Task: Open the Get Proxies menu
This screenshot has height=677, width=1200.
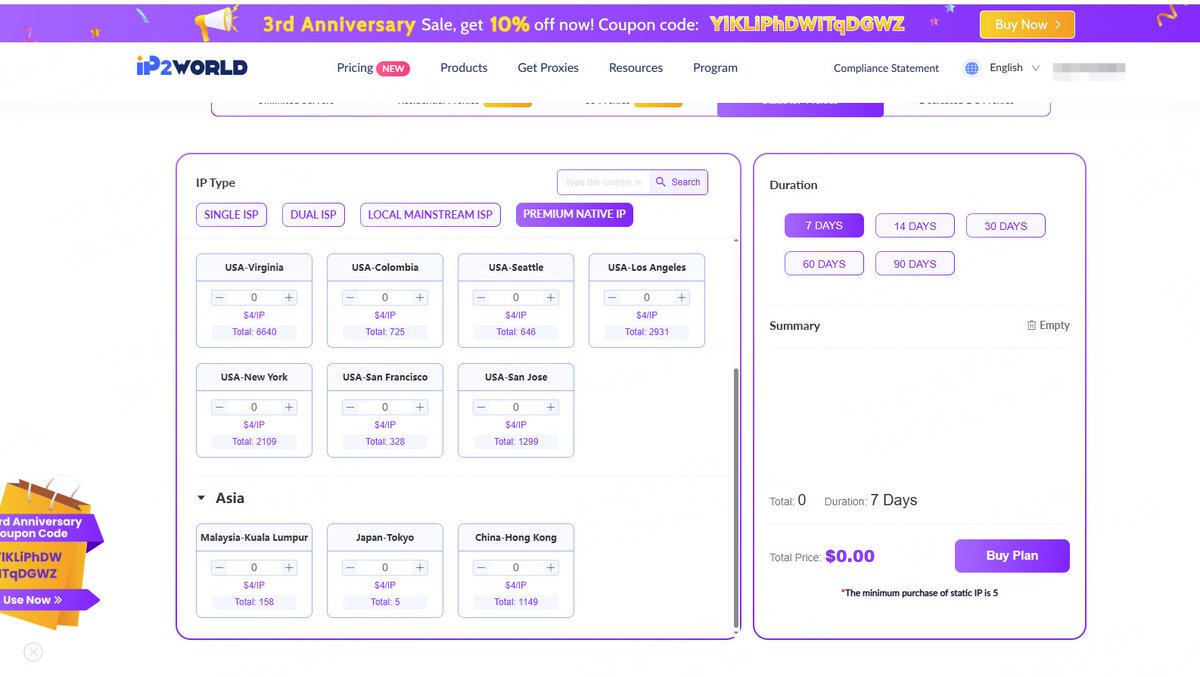Action: 548,68
